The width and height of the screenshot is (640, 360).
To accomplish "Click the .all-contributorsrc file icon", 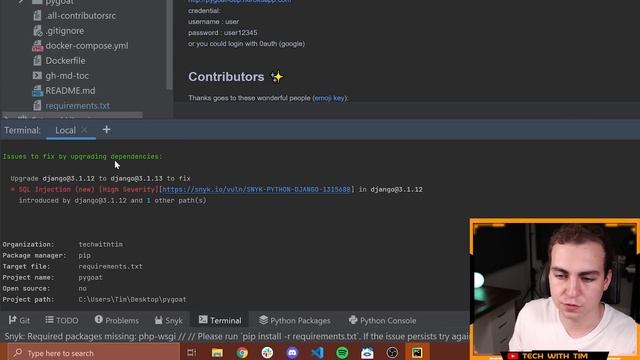I will pyautogui.click(x=37, y=16).
